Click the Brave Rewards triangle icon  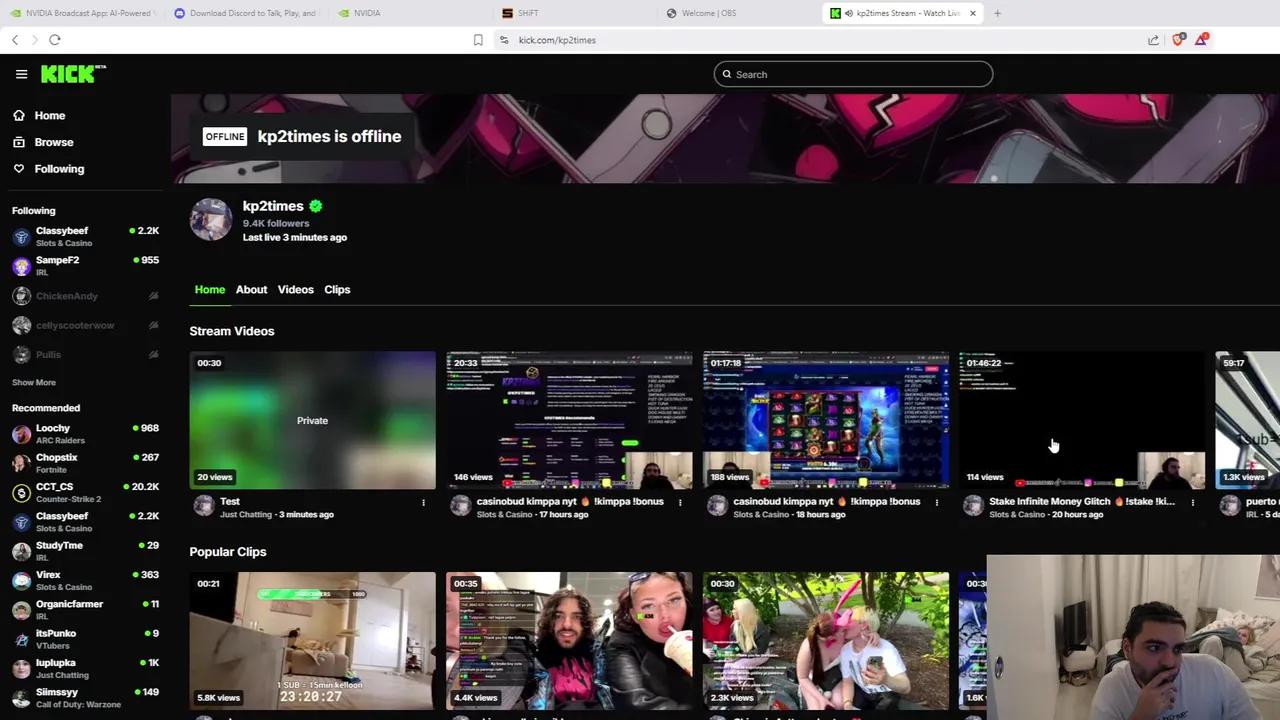(1201, 40)
